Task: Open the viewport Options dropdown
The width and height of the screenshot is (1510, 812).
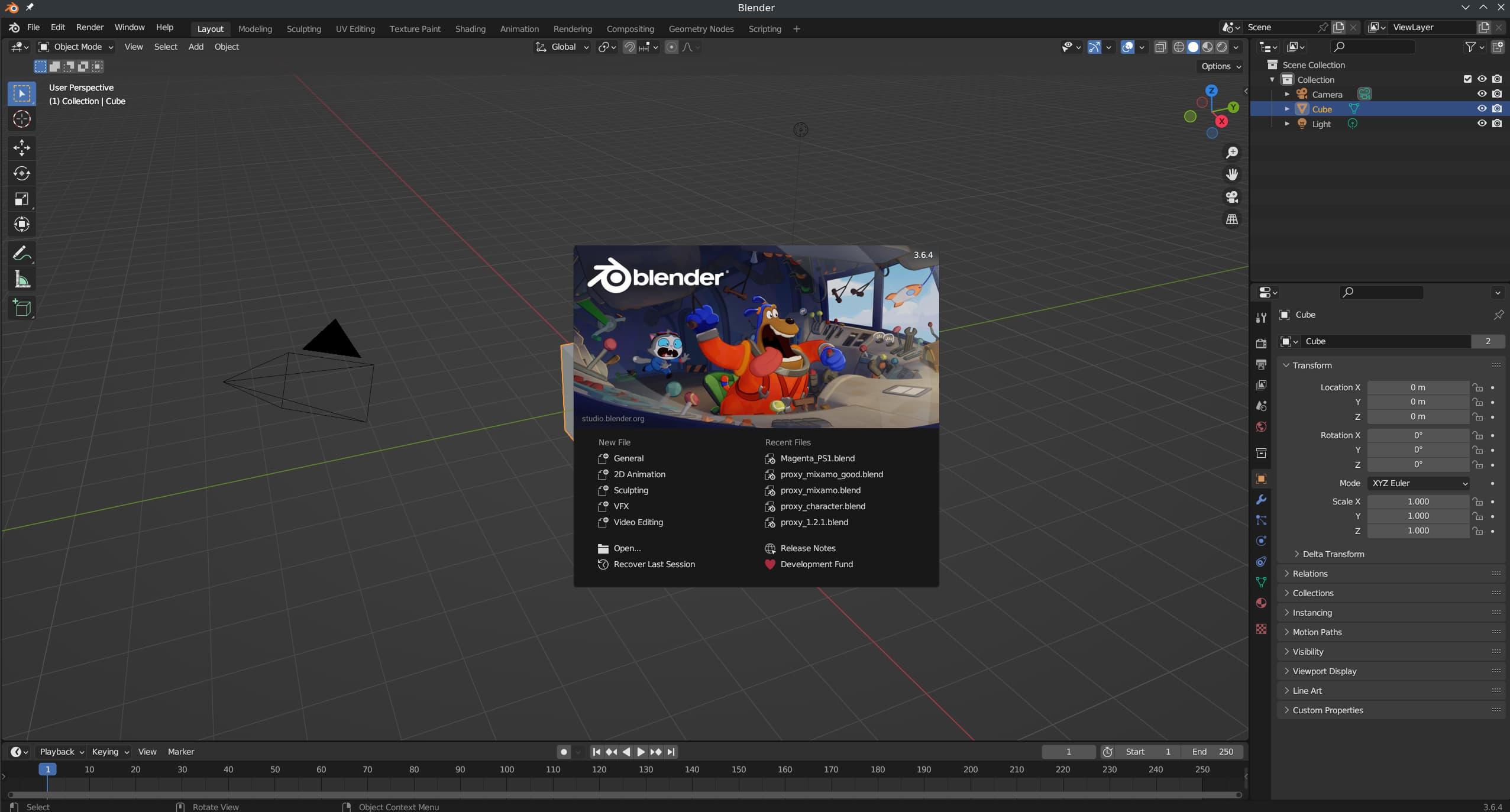Action: 1221,66
